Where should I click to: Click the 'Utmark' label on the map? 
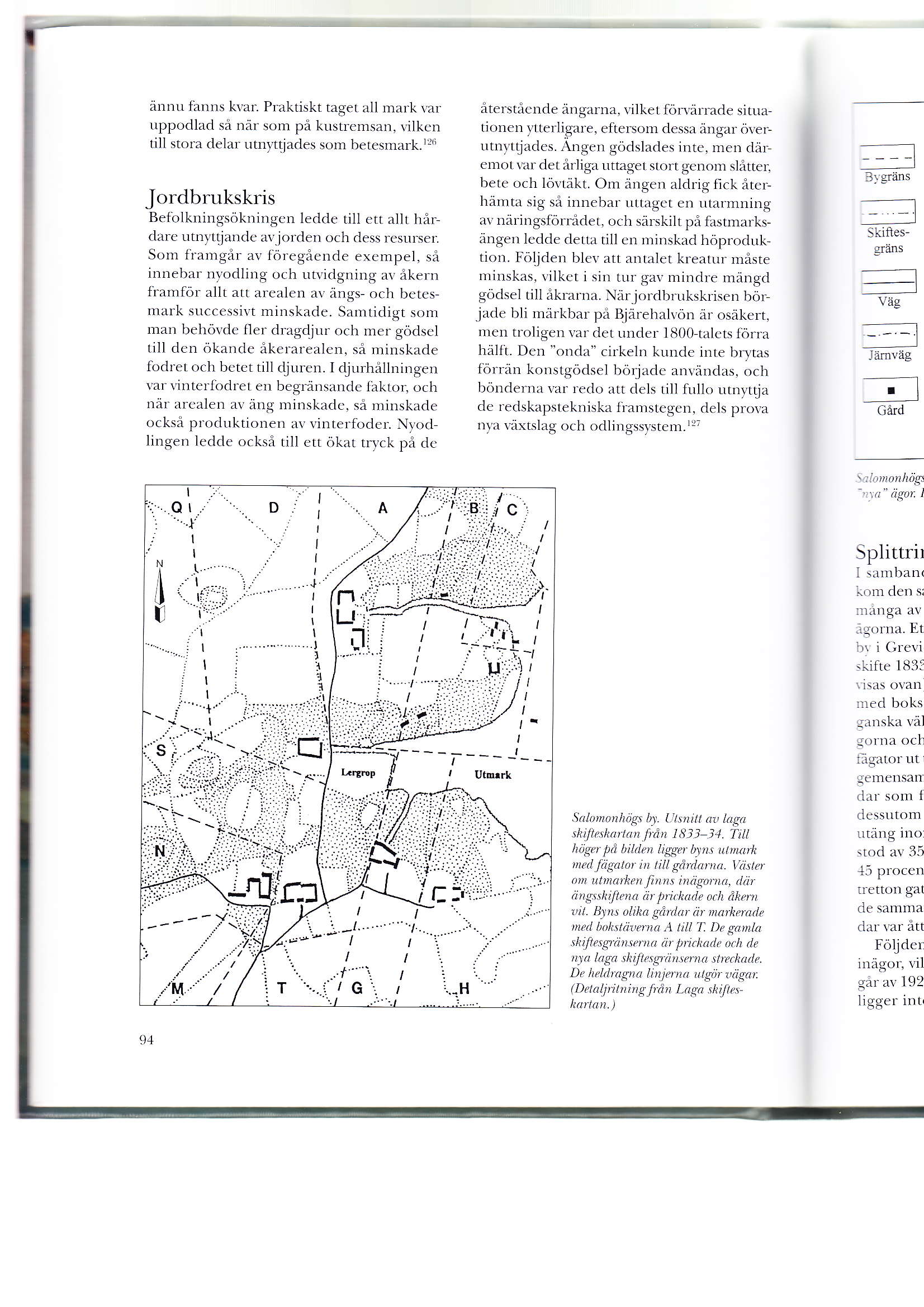coord(492,775)
